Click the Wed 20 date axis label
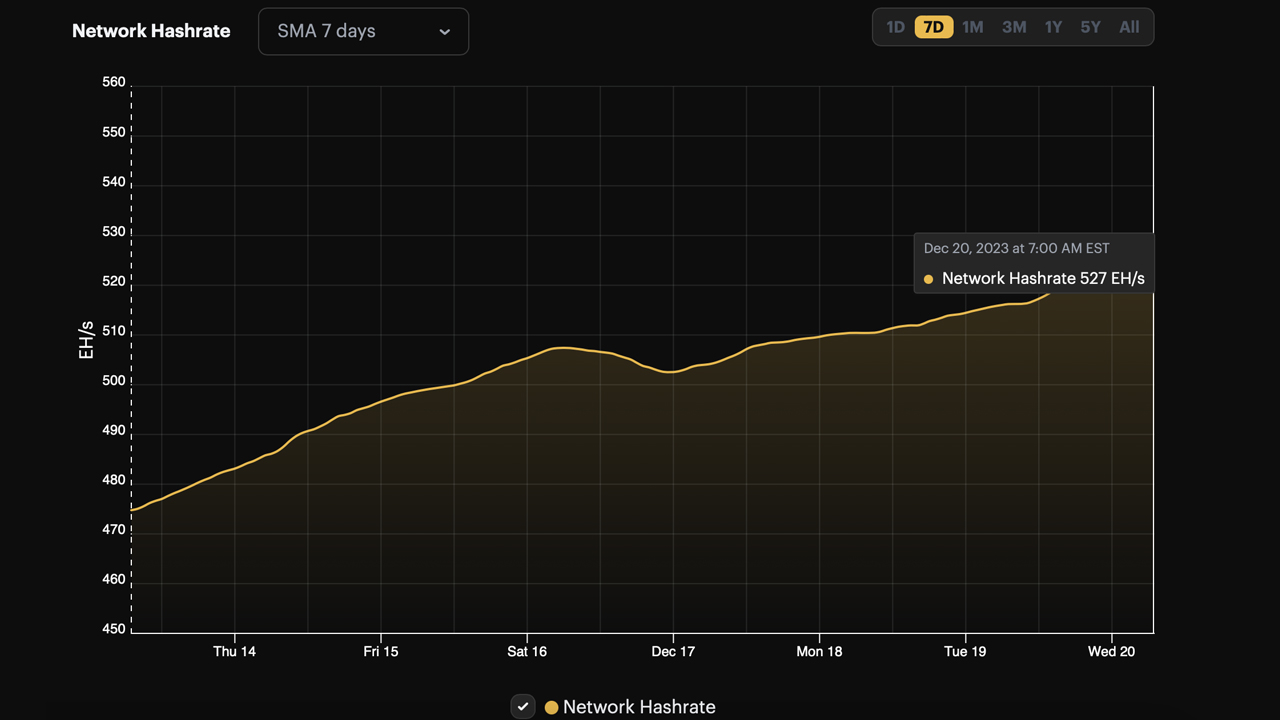Image resolution: width=1280 pixels, height=720 pixels. click(x=1111, y=651)
